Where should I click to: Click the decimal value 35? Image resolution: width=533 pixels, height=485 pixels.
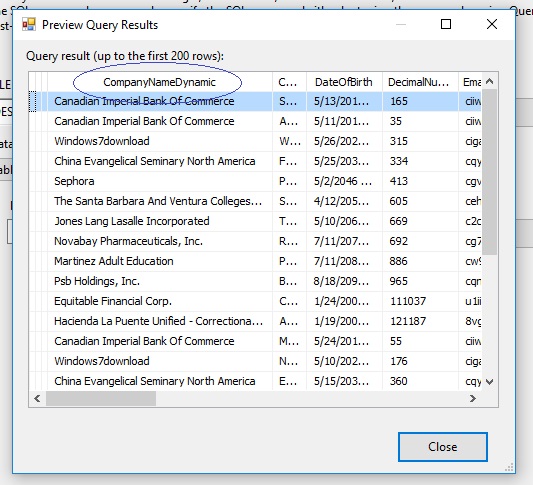(x=420, y=121)
